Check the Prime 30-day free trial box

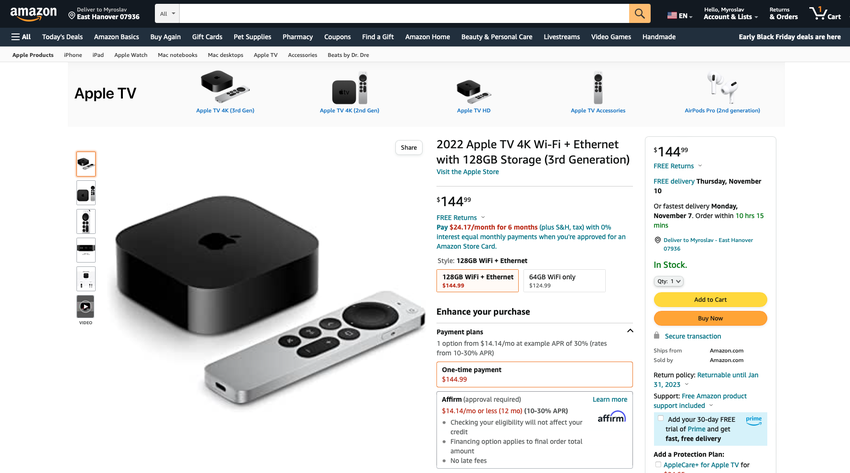pyautogui.click(x=660, y=418)
